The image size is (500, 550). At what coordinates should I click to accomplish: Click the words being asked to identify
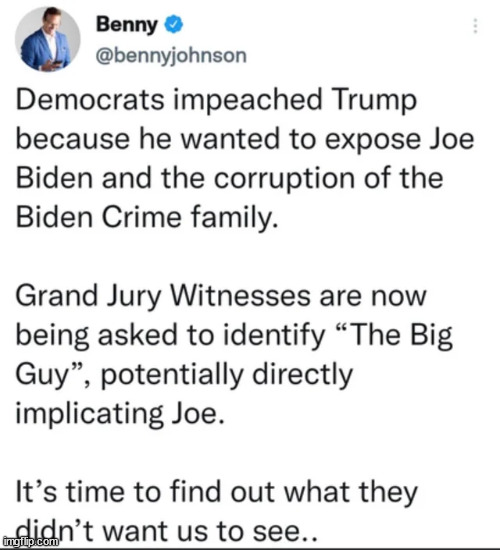170,336
